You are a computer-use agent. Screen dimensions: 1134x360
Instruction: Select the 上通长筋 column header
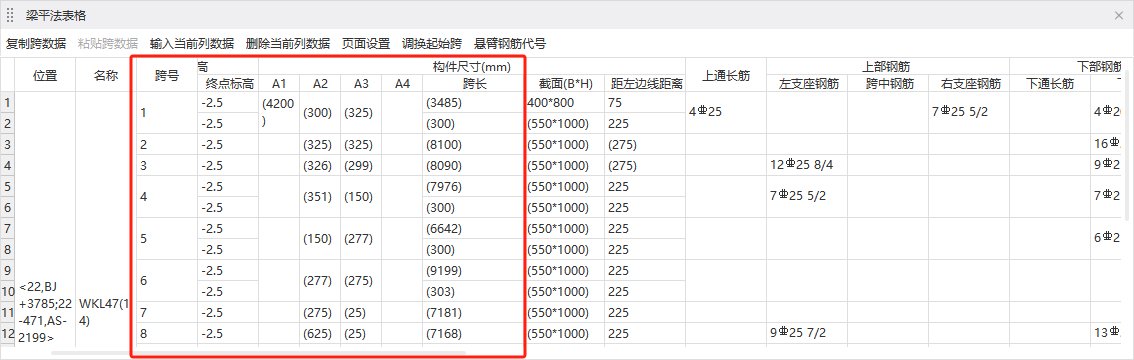point(726,74)
